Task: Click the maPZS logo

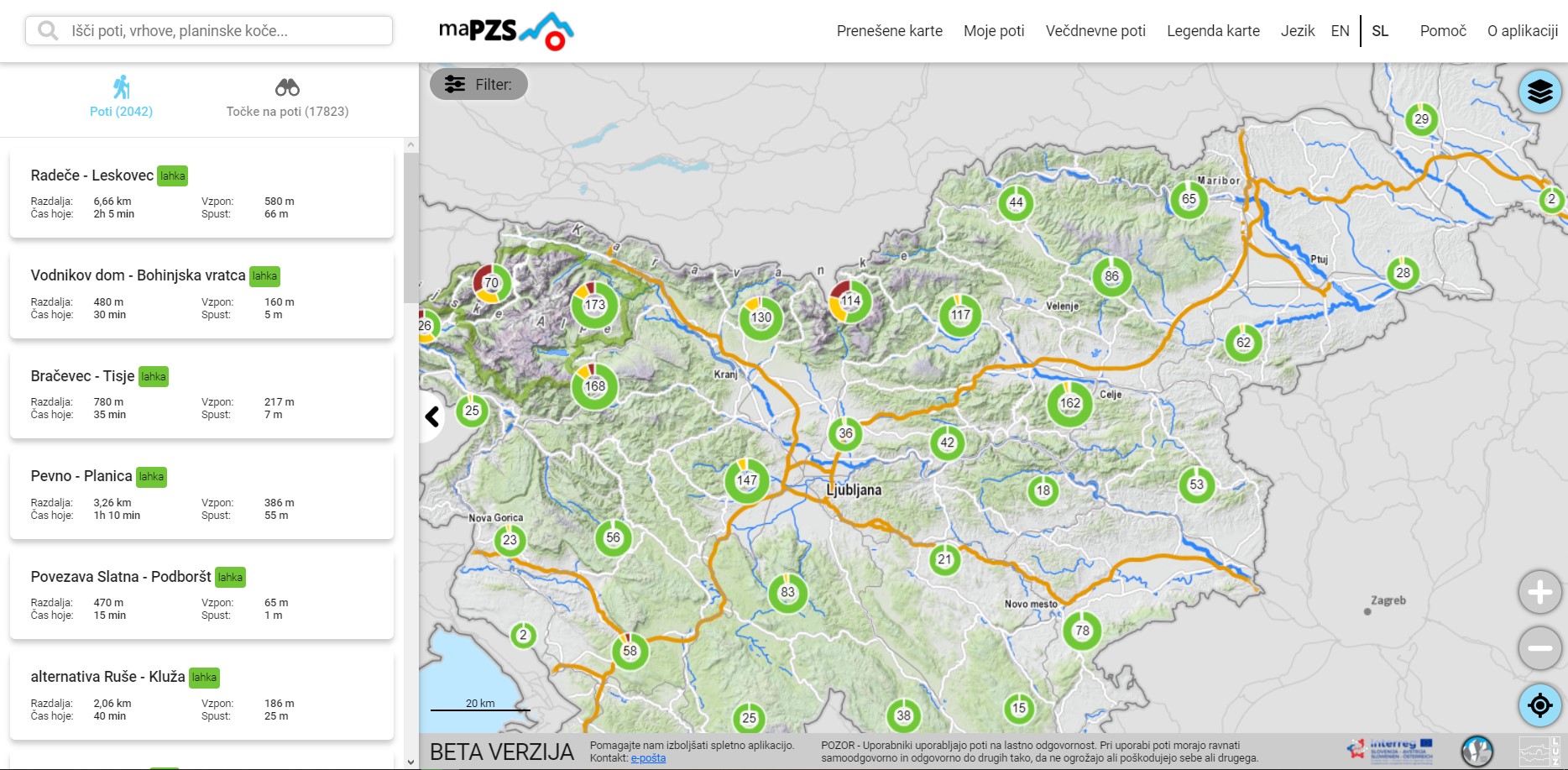Action: pyautogui.click(x=505, y=31)
